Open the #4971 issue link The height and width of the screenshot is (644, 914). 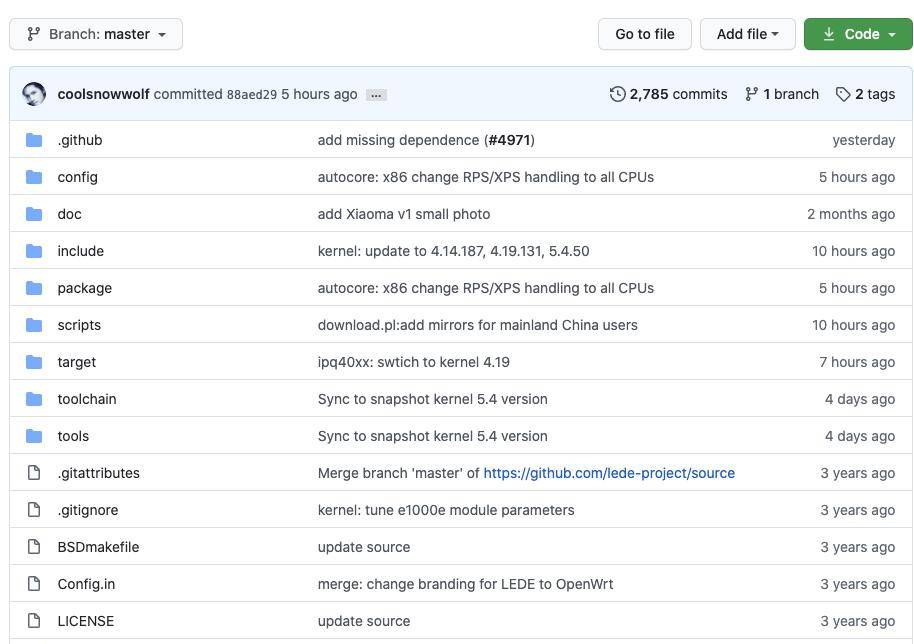coord(509,140)
